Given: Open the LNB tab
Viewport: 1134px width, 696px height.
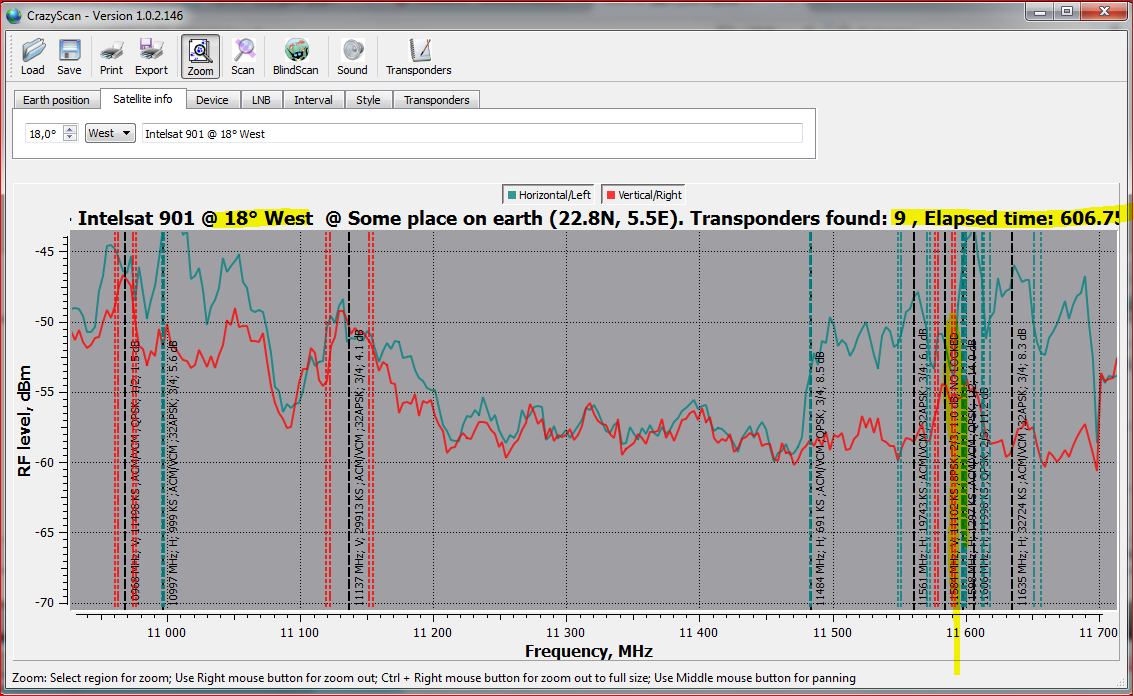Looking at the screenshot, I should coord(261,100).
